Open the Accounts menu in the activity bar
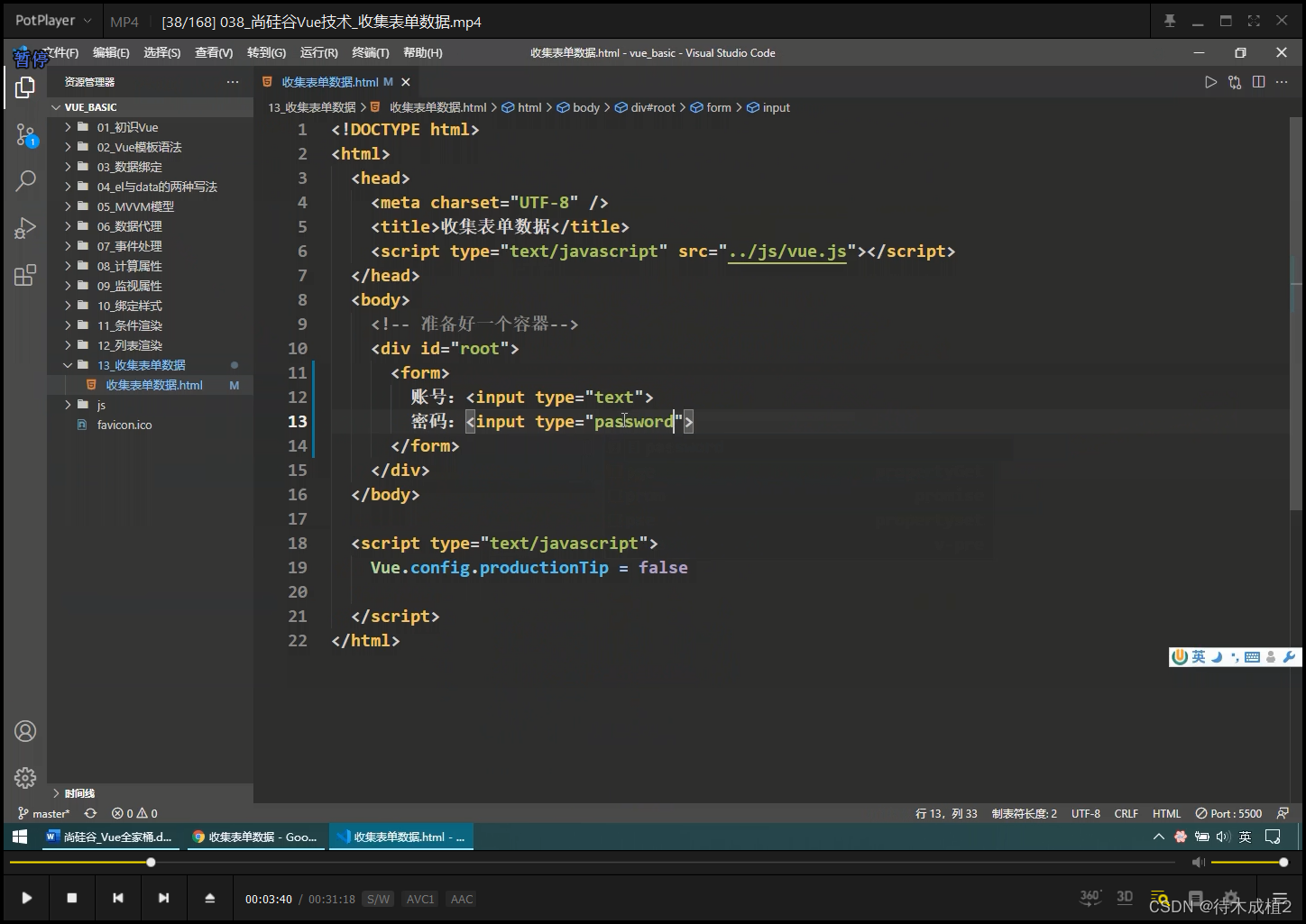 25,731
